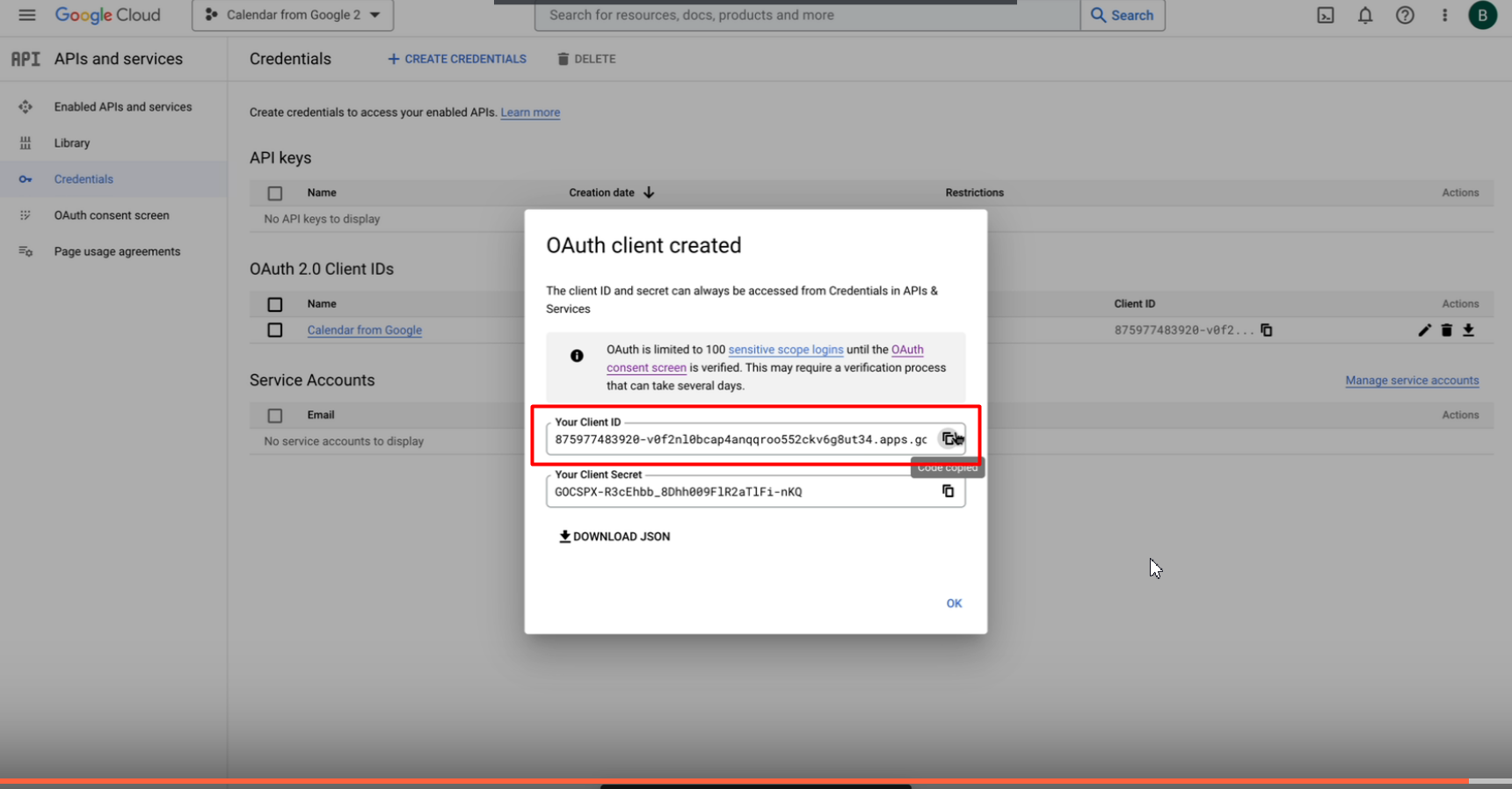Toggle the Service Accounts header checkbox
The image size is (1512, 789).
click(275, 416)
